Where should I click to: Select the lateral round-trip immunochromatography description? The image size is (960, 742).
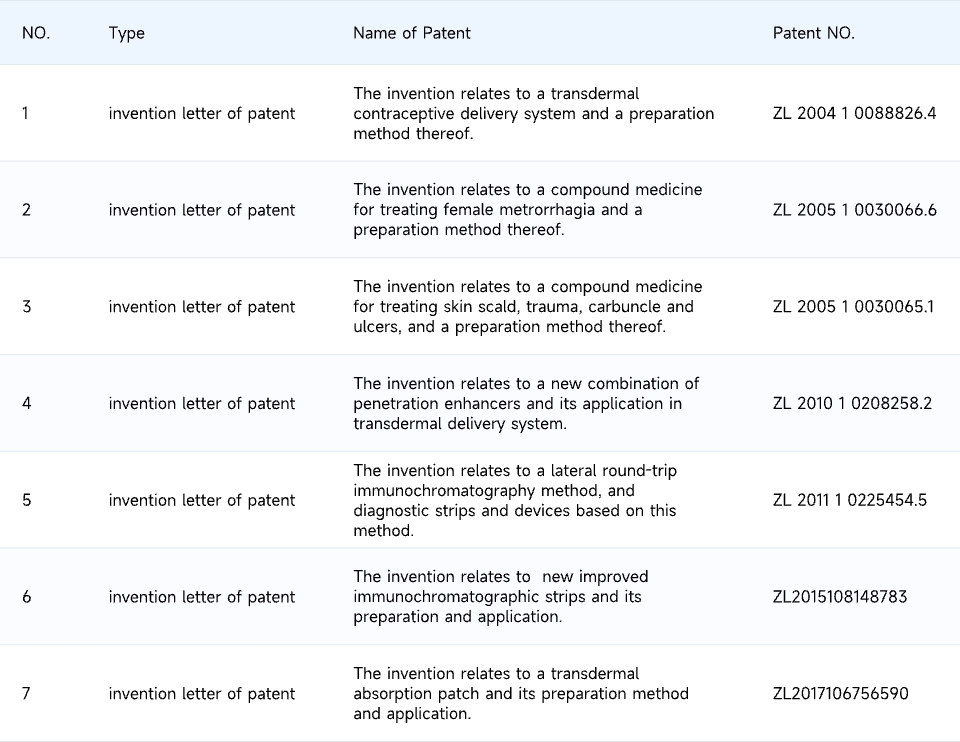(x=515, y=500)
